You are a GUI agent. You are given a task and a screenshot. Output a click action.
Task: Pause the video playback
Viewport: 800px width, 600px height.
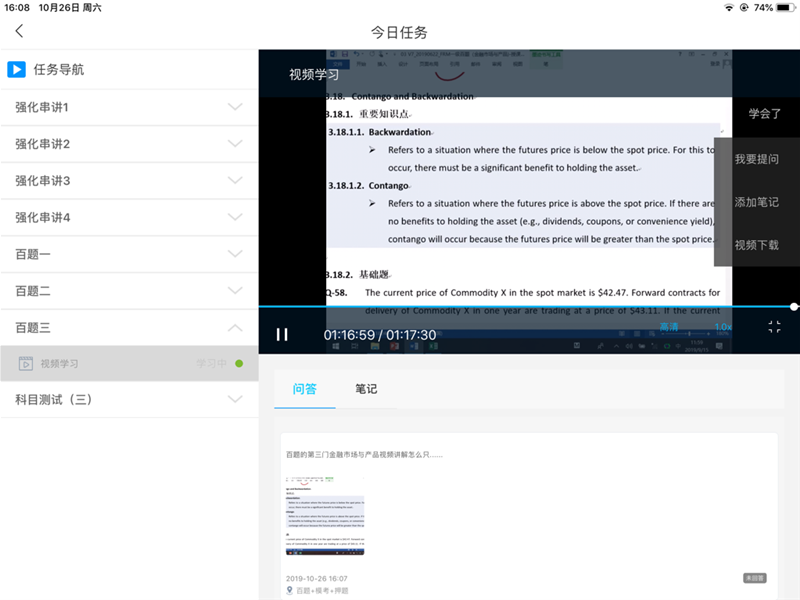pyautogui.click(x=282, y=335)
